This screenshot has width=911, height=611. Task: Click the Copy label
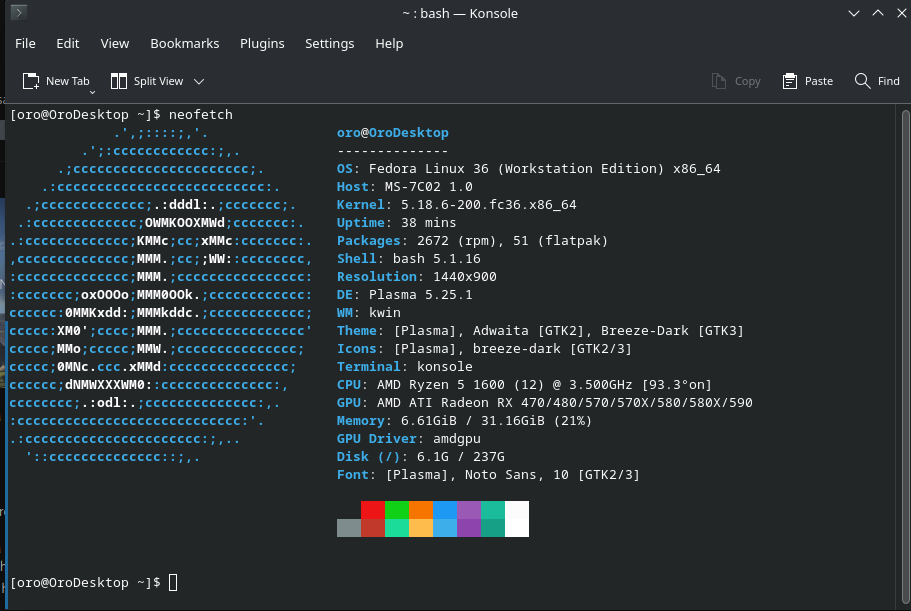point(747,81)
